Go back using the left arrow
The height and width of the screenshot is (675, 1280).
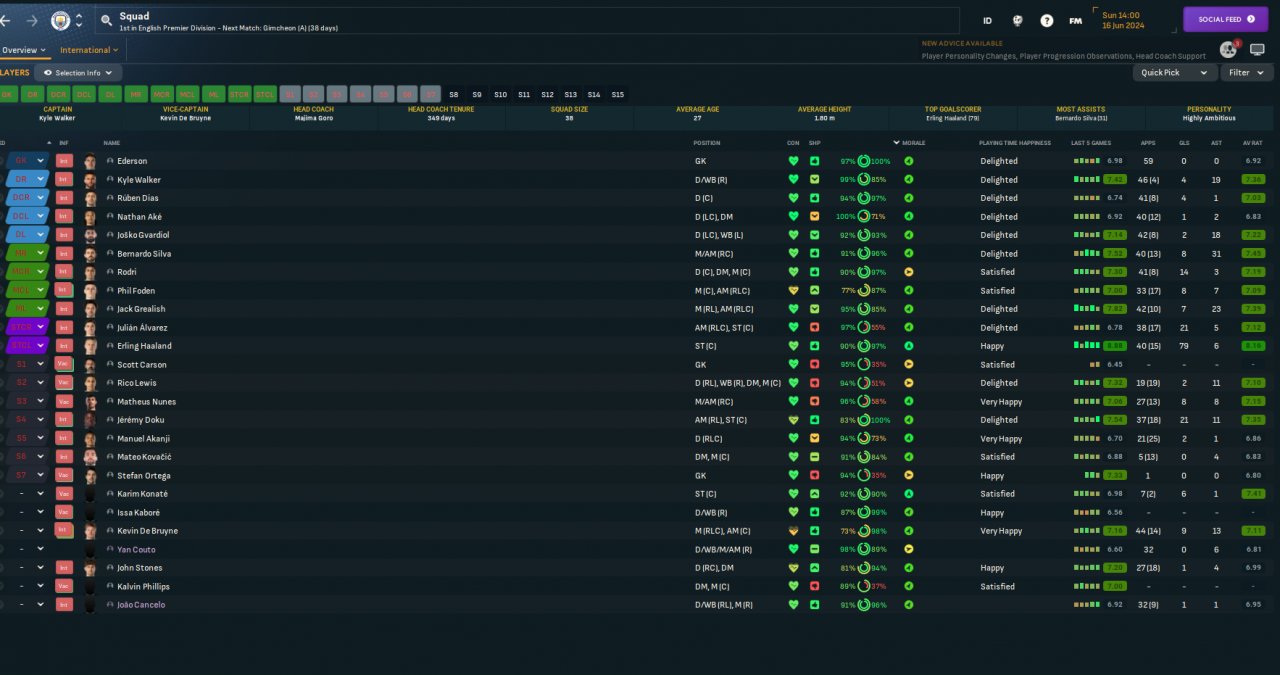tap(6, 20)
